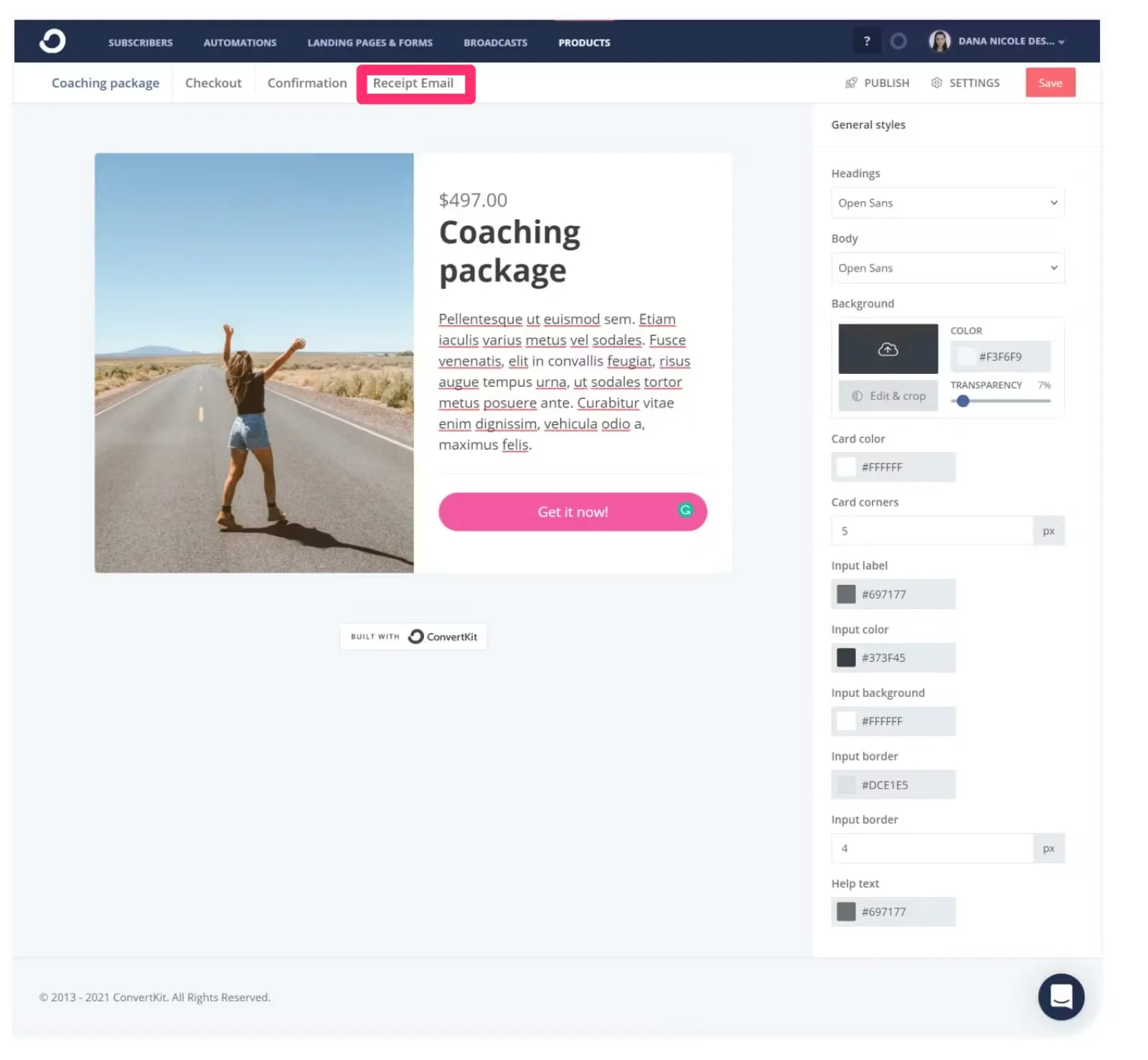Click the background image upload icon

888,349
